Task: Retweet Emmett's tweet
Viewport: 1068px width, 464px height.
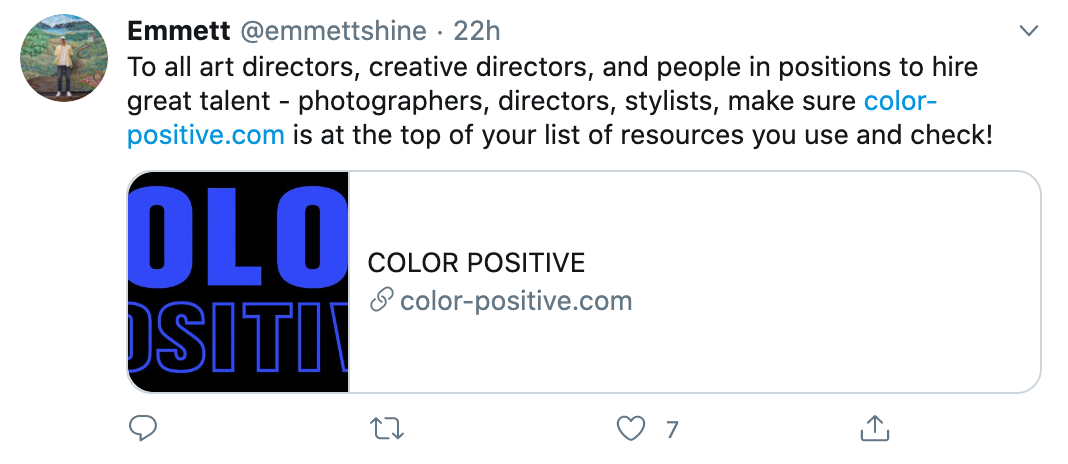Action: (x=387, y=429)
